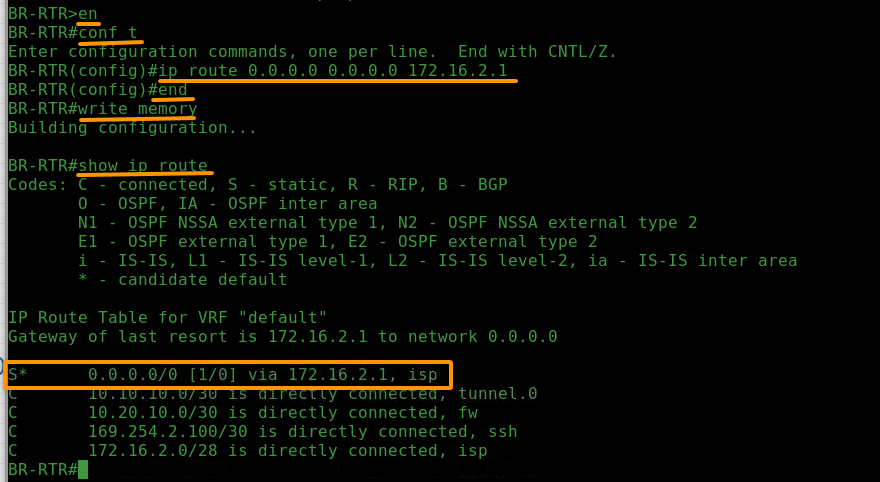
Task: Click the 'Enter configuration commands' message line
Action: pos(313,52)
